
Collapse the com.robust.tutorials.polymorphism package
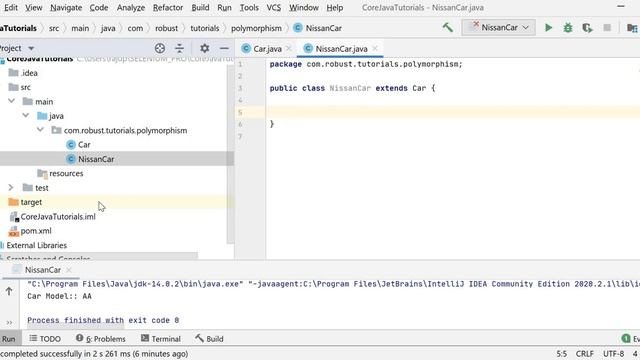(x=40, y=130)
